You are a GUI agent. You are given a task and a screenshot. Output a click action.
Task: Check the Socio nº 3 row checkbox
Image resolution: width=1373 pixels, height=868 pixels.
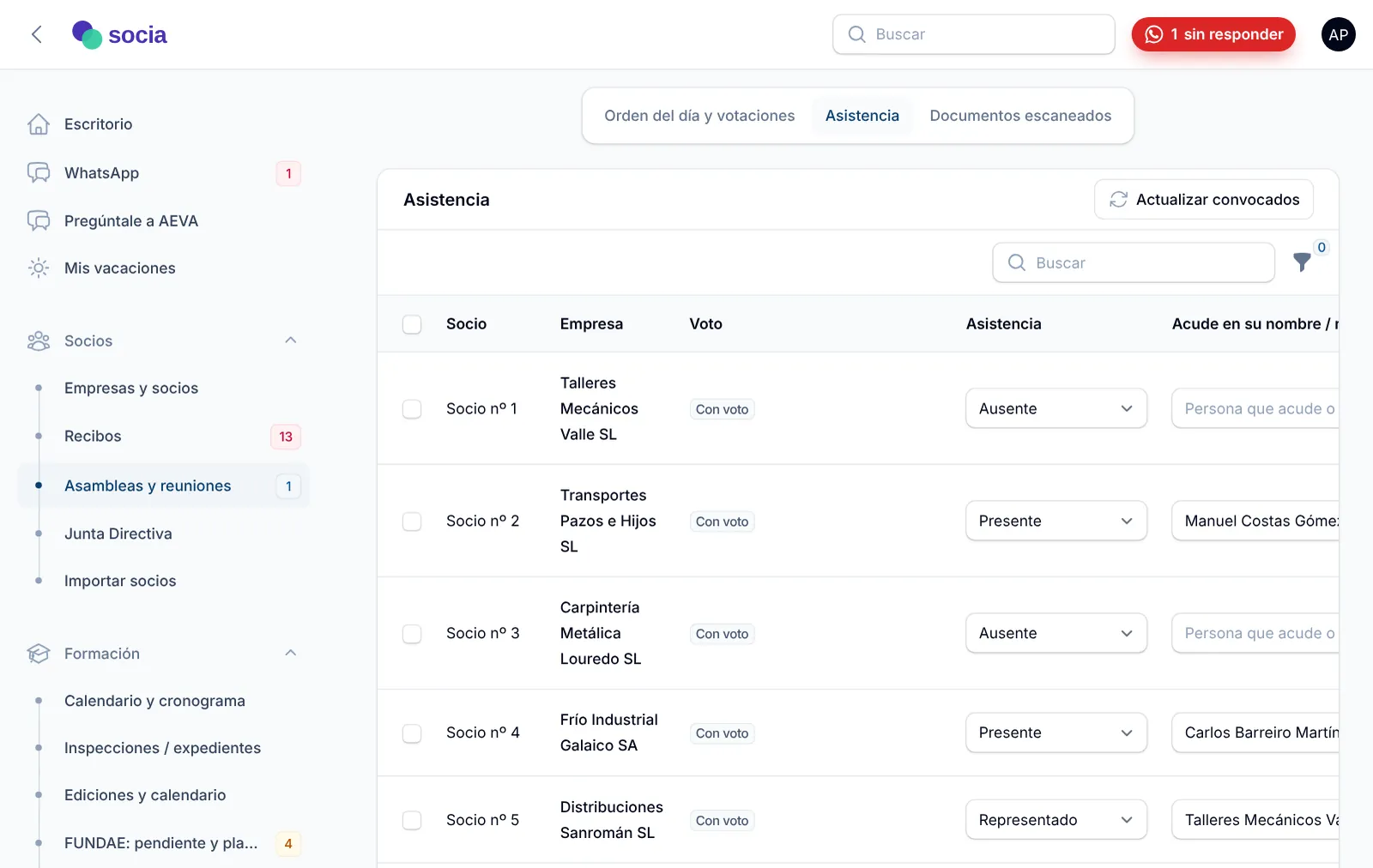click(x=412, y=634)
